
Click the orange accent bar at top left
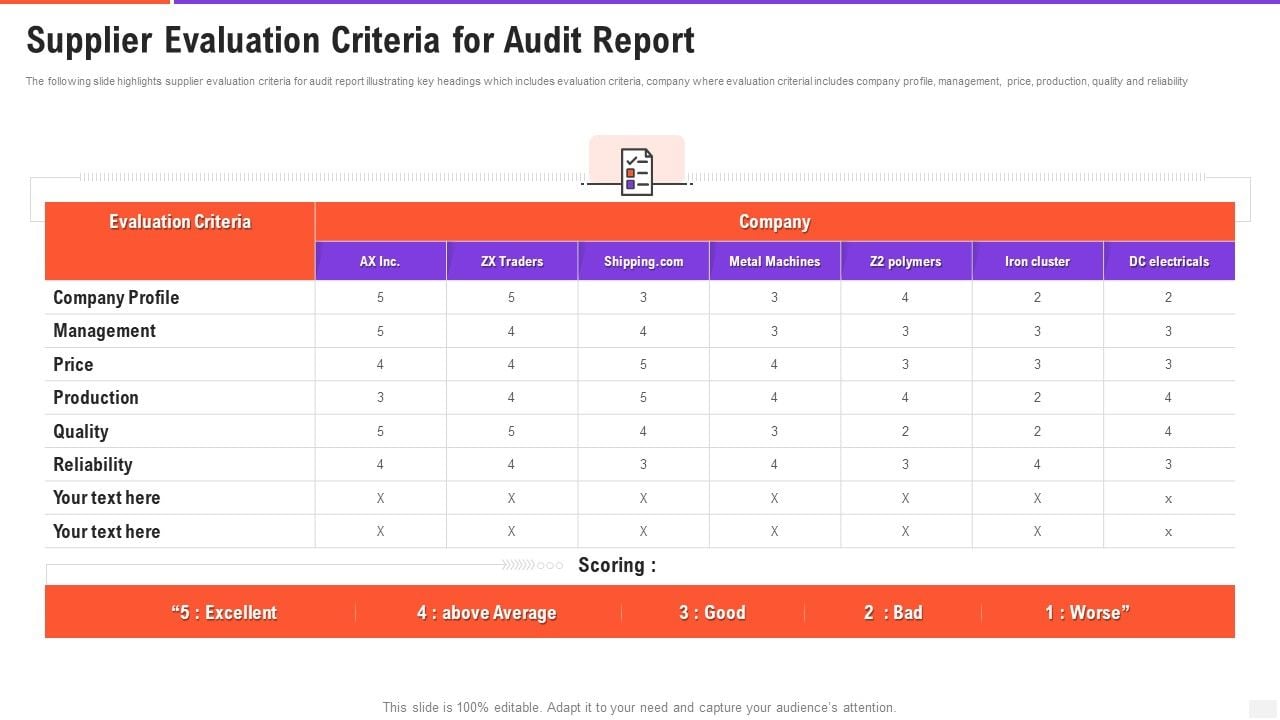(85, 4)
